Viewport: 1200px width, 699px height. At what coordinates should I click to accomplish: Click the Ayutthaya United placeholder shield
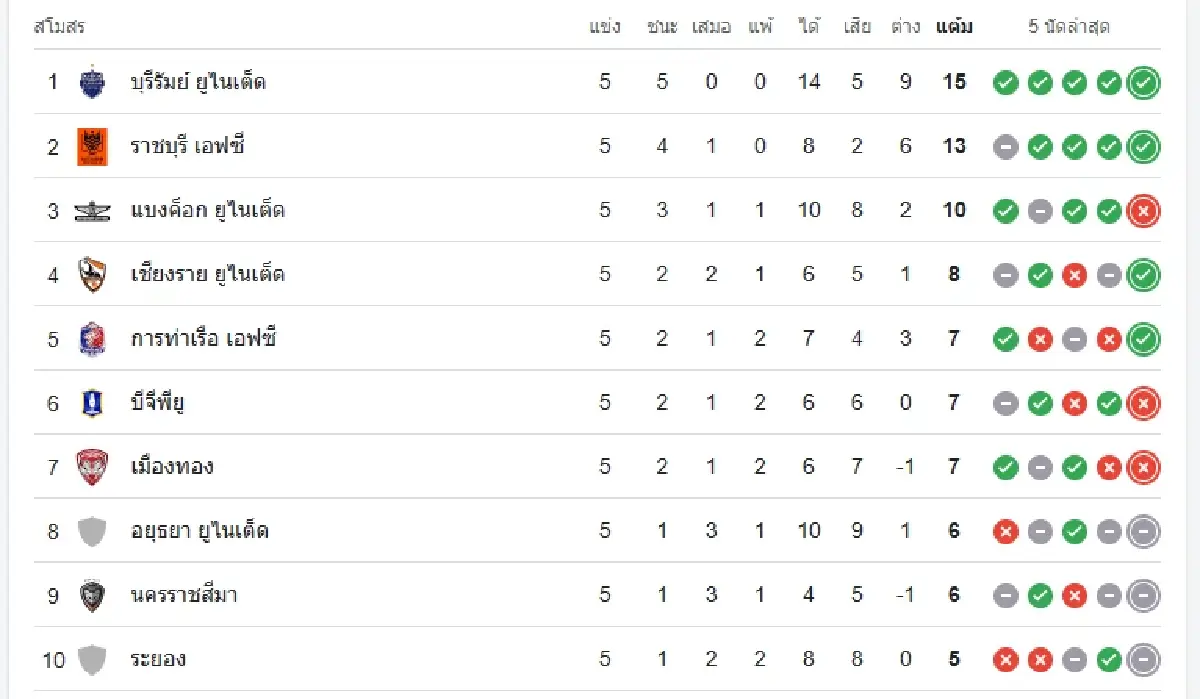tap(92, 531)
